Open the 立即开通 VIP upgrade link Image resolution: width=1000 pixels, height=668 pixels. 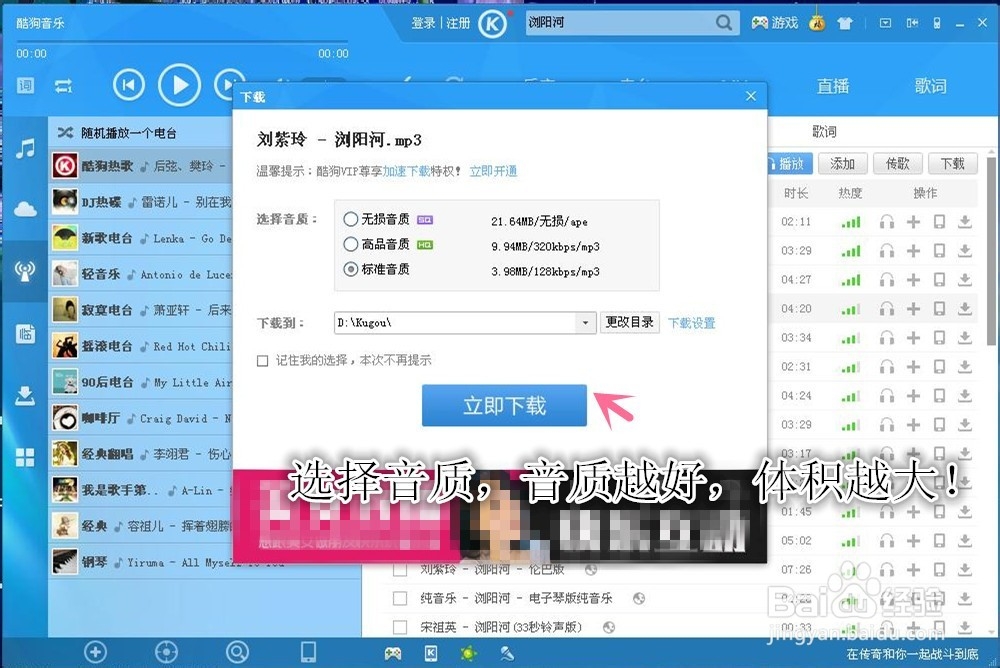tap(492, 171)
